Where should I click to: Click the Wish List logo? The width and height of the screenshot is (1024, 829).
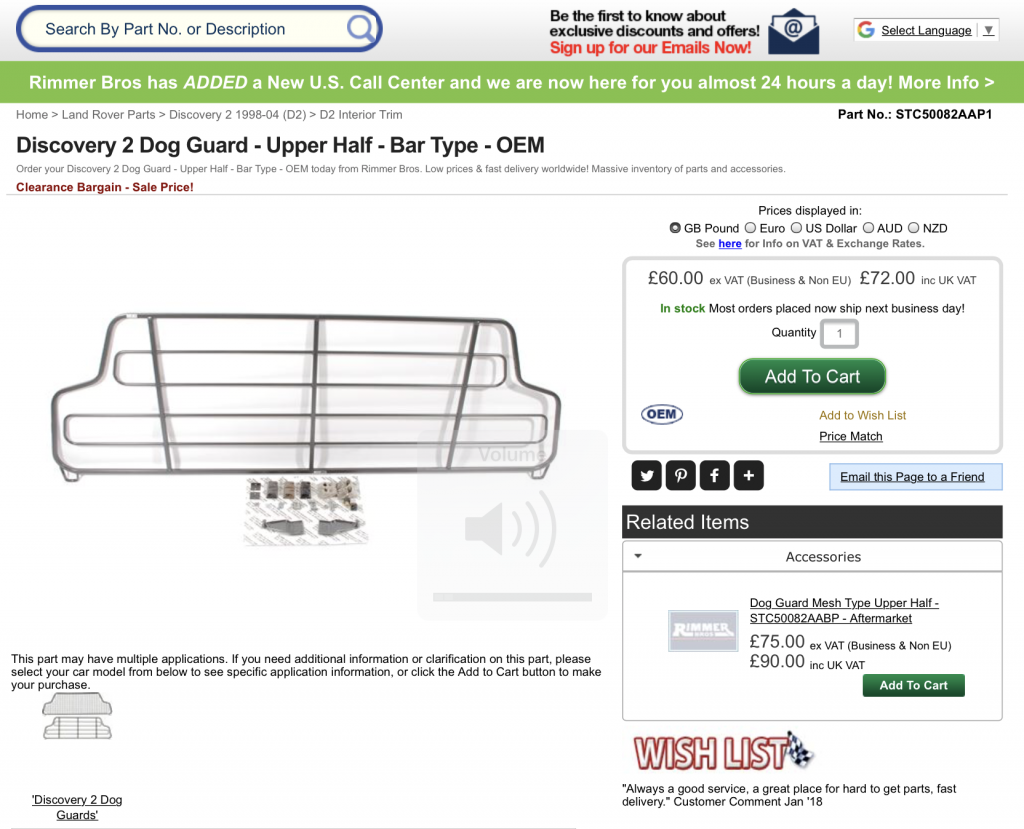723,752
